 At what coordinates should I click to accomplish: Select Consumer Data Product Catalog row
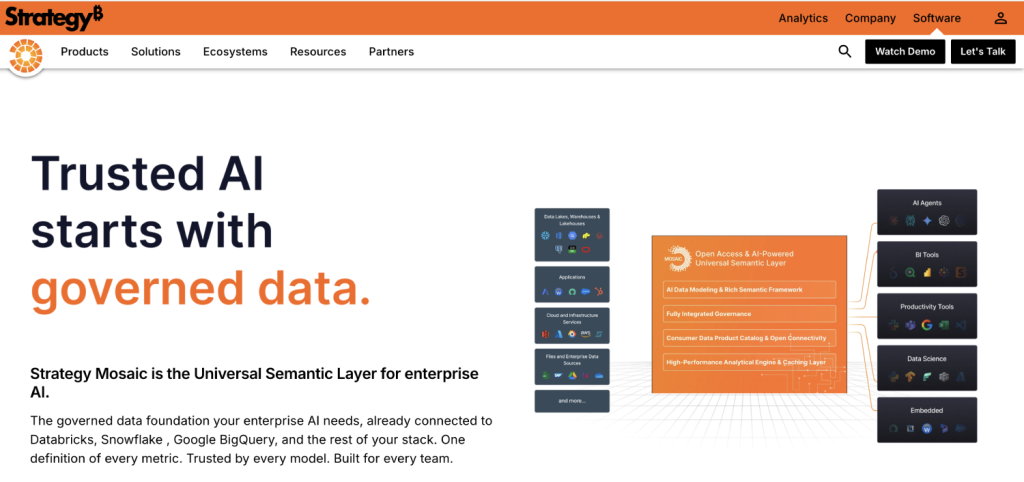(749, 338)
